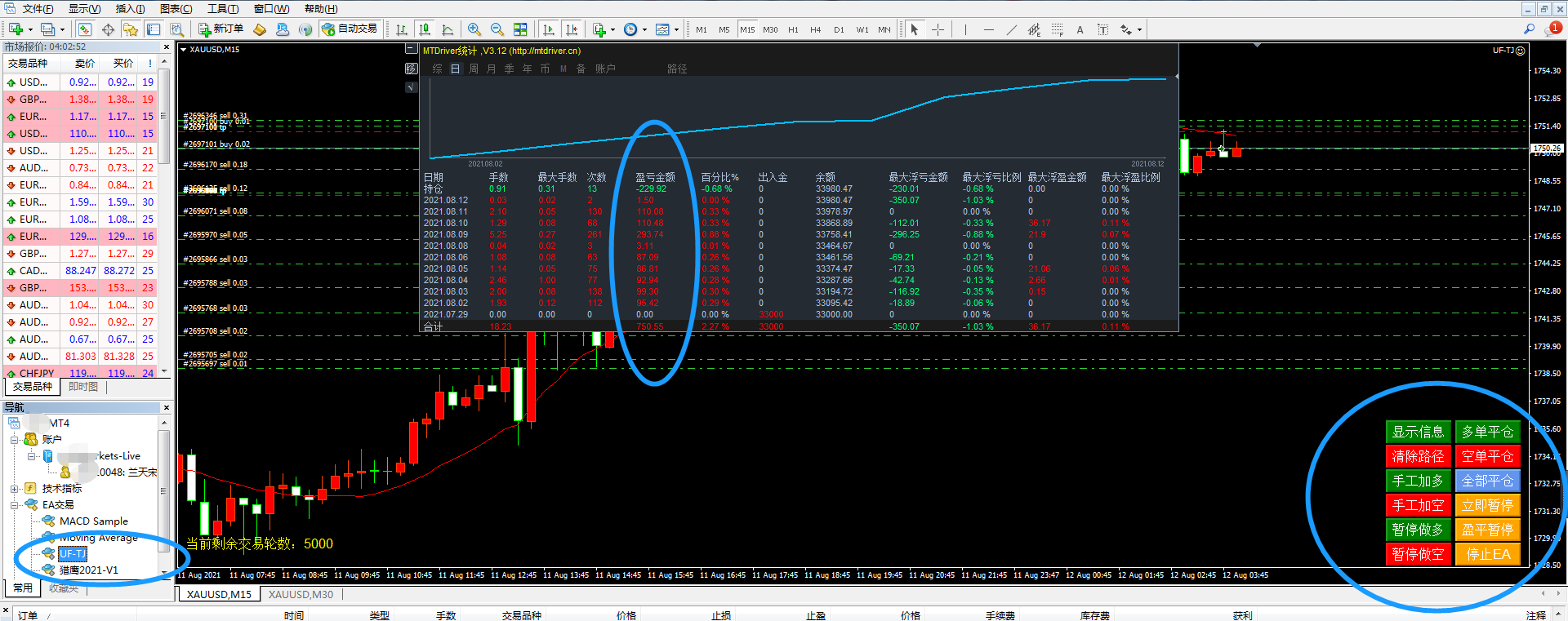Switch chart to candlestick display

click(x=425, y=29)
